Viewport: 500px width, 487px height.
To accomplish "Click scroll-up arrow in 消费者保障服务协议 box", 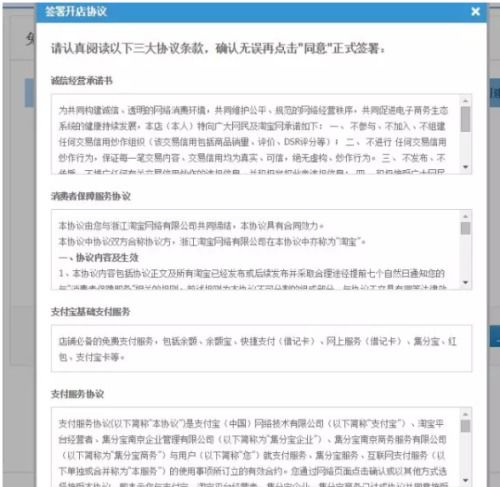I will 466,216.
